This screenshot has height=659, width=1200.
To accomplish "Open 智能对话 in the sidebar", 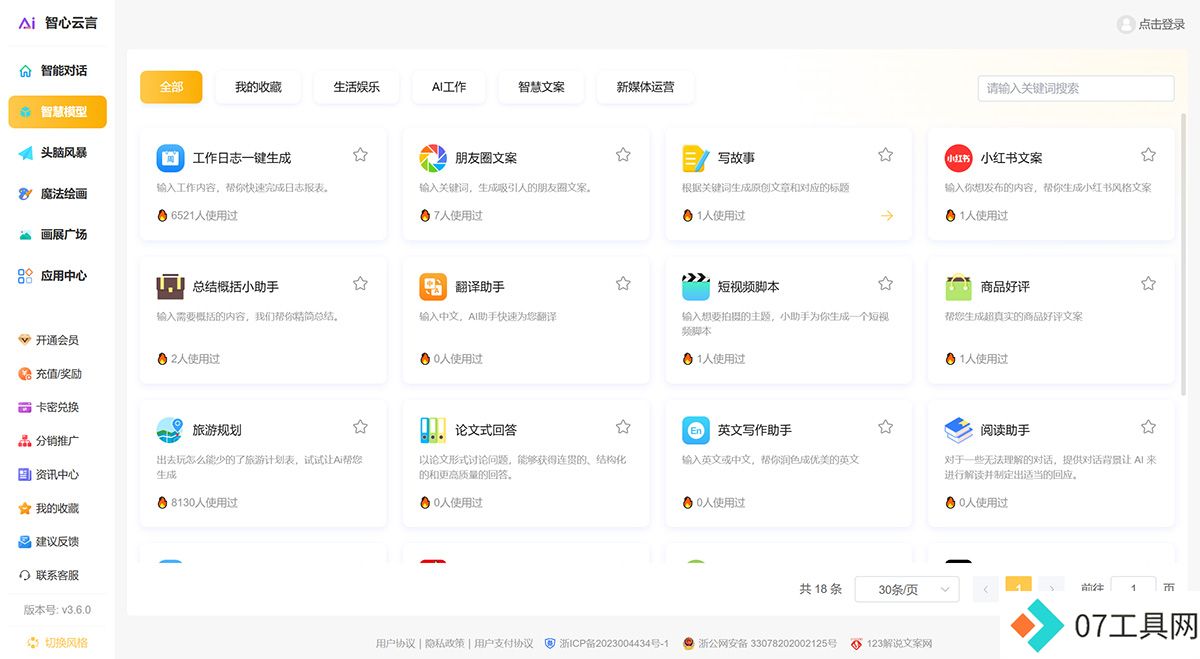I will click(57, 71).
